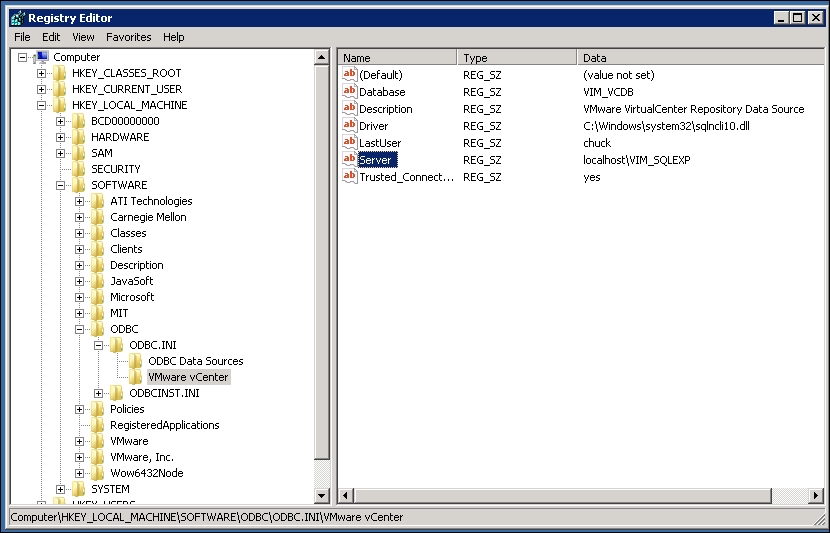This screenshot has width=830, height=533.
Task: Sort values by the Name column header
Action: point(398,58)
